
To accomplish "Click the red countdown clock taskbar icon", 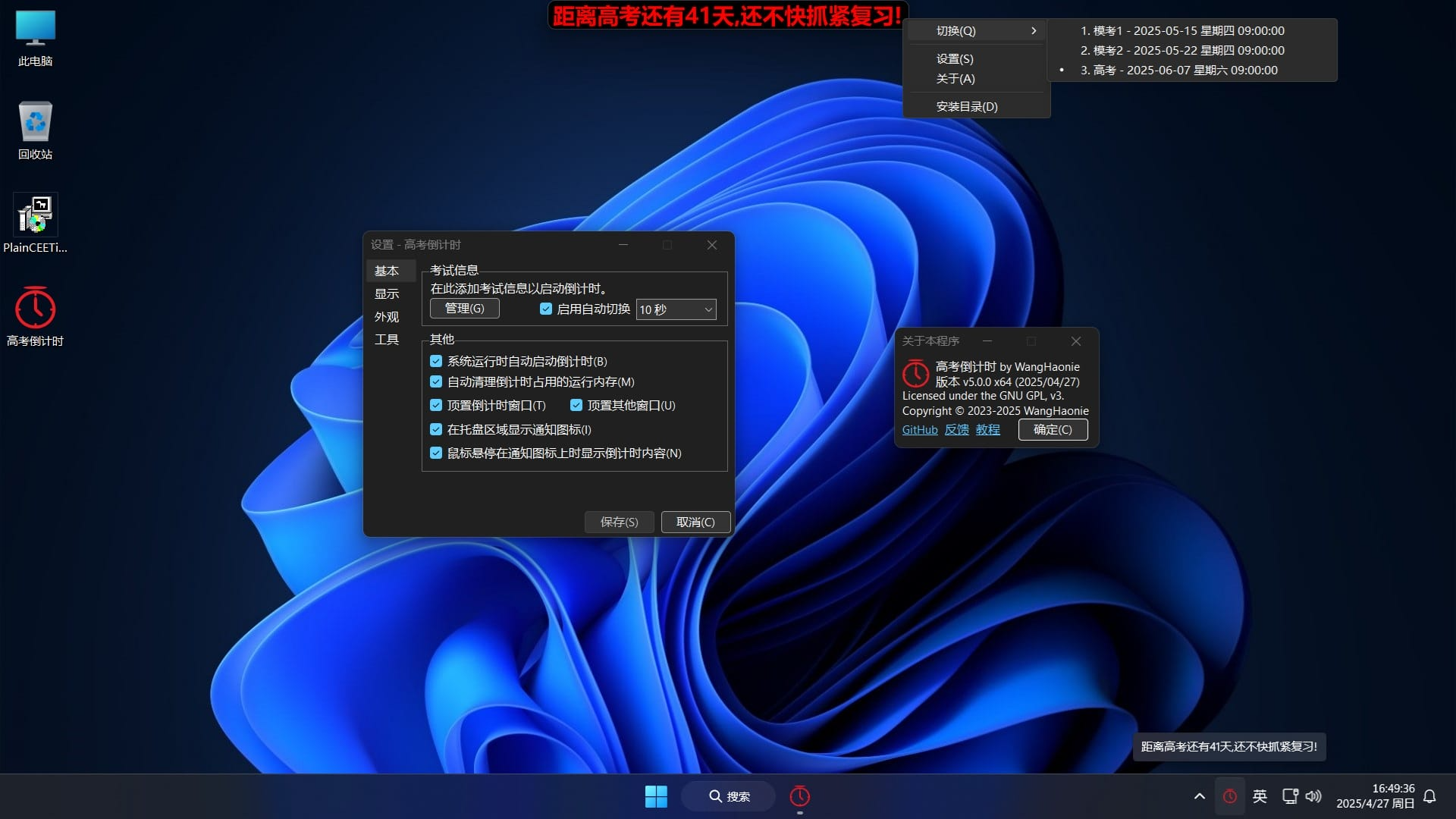I will pos(799,796).
